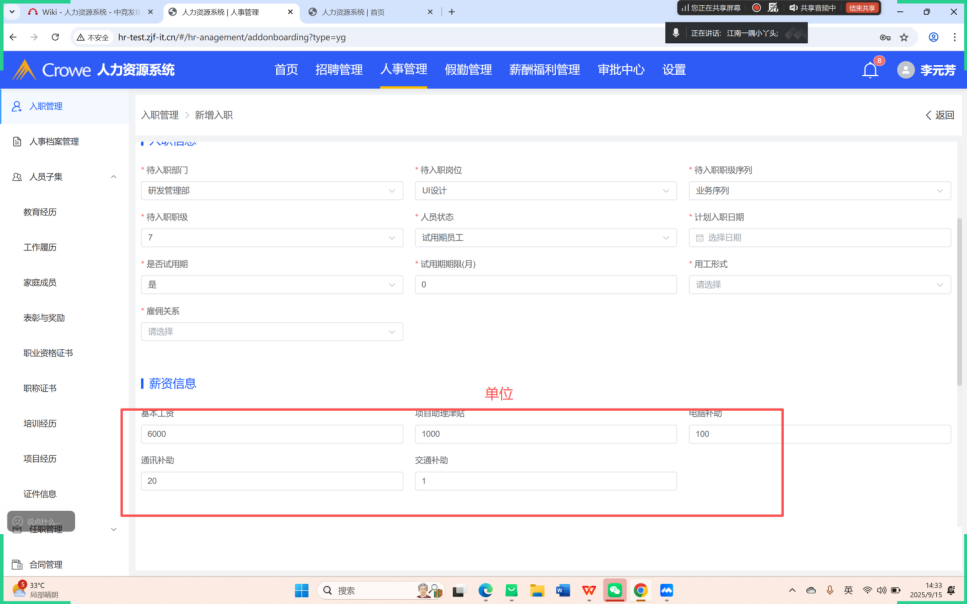This screenshot has width=968, height=605.
Task: Click the 人事档案管理 sidebar icon
Action: (x=17, y=141)
